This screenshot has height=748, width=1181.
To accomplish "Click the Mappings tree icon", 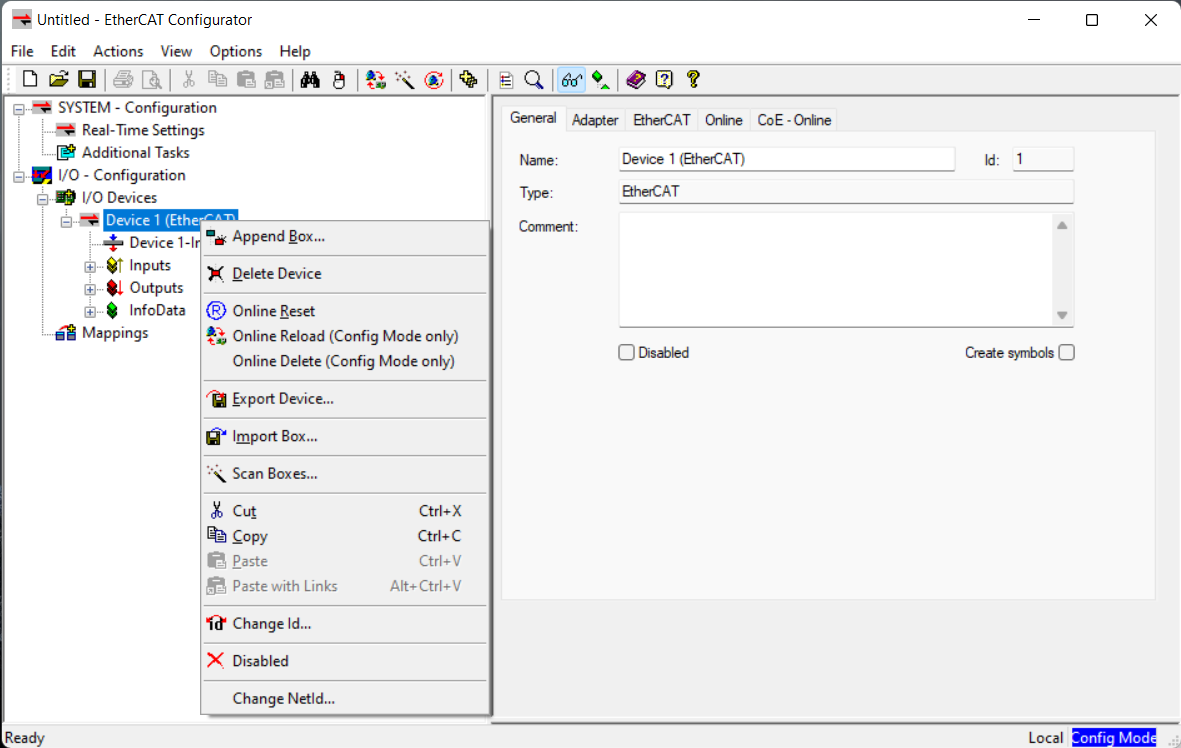I will pyautogui.click(x=66, y=332).
